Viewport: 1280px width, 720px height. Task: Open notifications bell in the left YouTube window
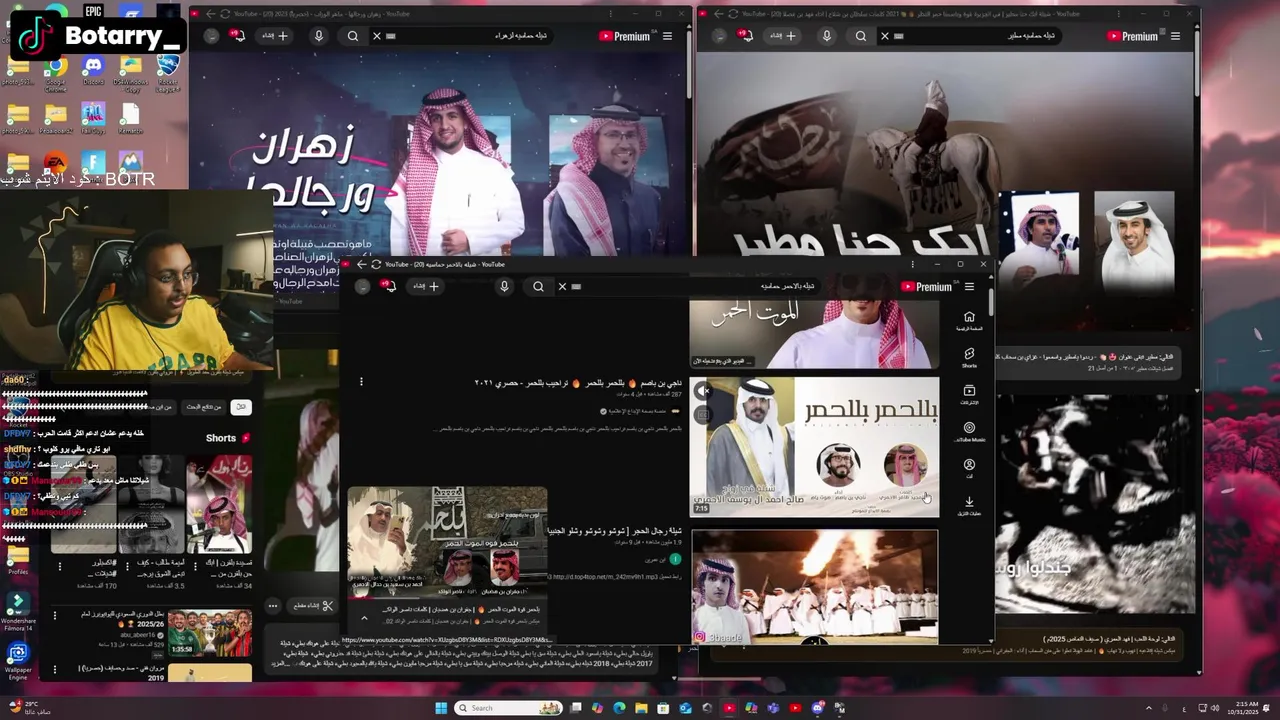click(237, 36)
